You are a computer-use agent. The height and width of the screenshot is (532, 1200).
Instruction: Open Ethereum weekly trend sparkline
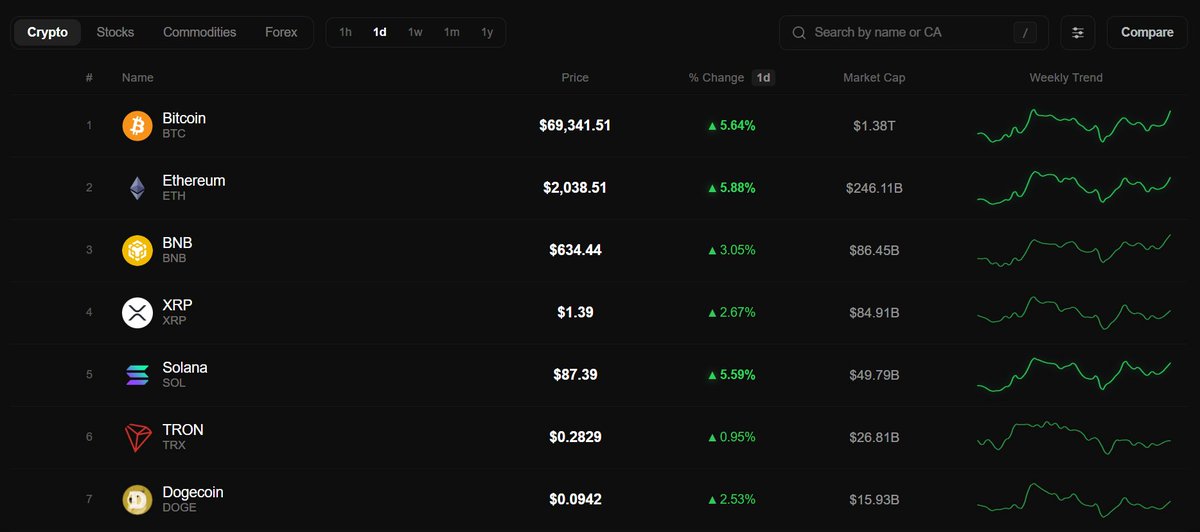(1074, 188)
